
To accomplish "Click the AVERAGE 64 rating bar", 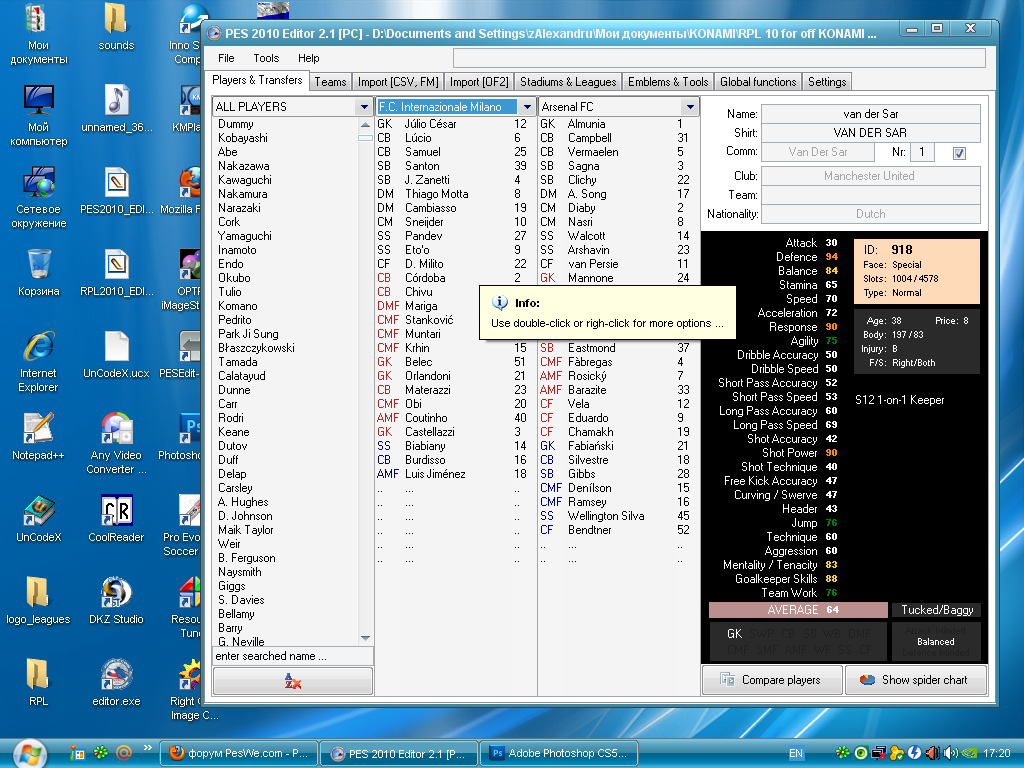I will (798, 610).
